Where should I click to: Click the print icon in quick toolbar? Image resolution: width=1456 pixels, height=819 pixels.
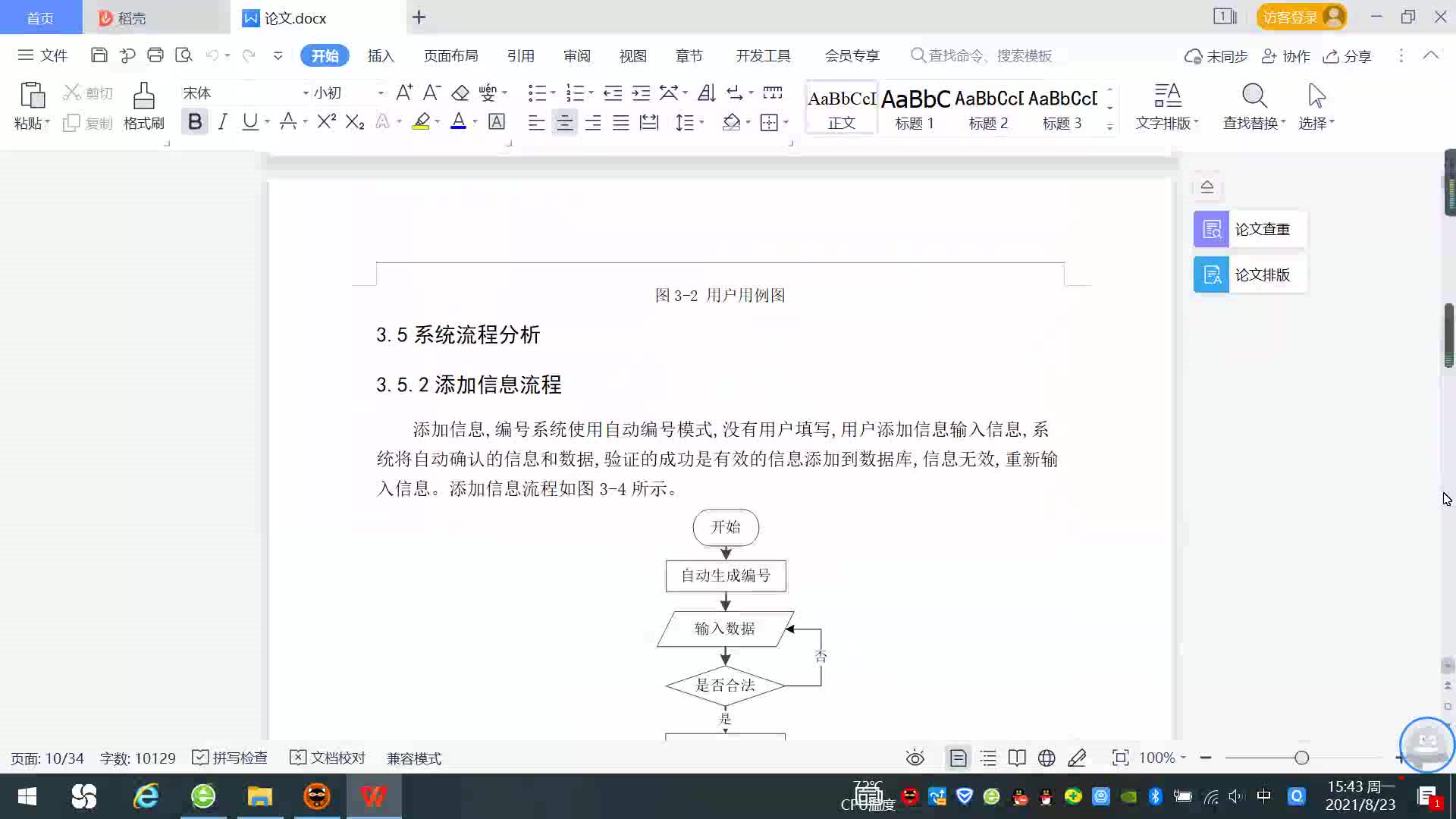click(x=155, y=55)
